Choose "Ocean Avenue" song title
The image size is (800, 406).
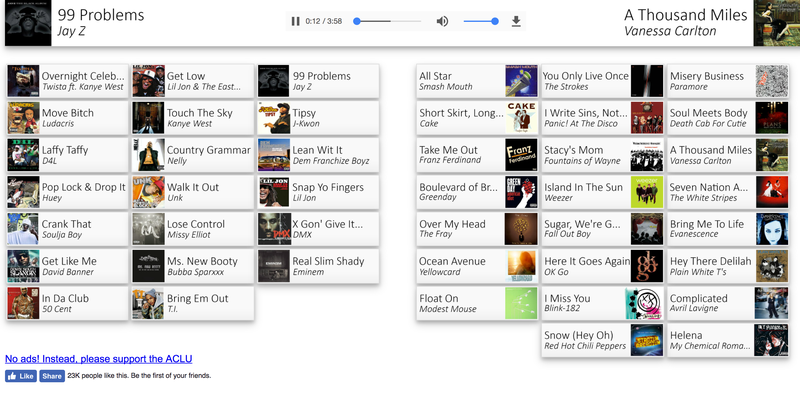tap(452, 261)
